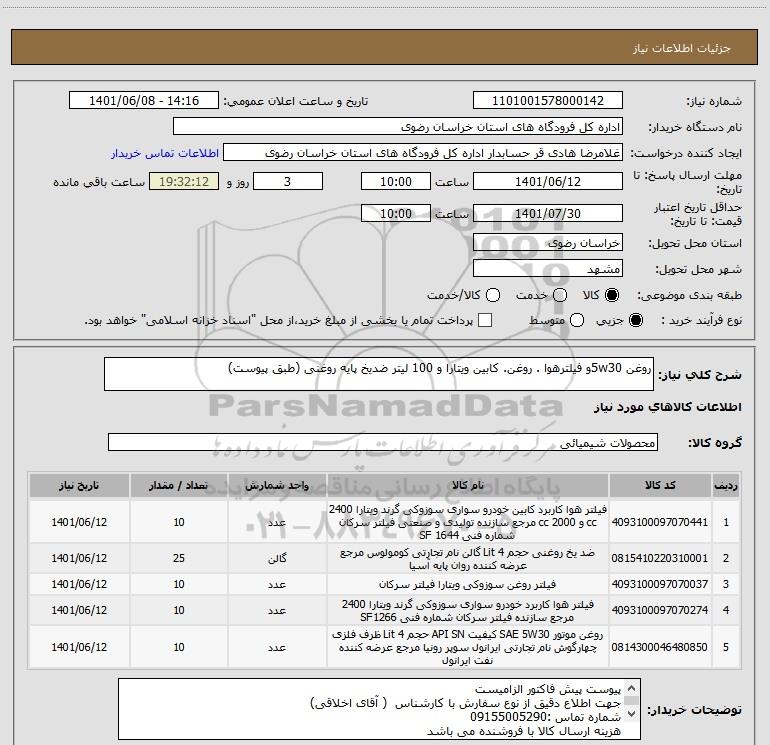
Task: Click the remaining time field 19:32:12
Action: (184, 181)
